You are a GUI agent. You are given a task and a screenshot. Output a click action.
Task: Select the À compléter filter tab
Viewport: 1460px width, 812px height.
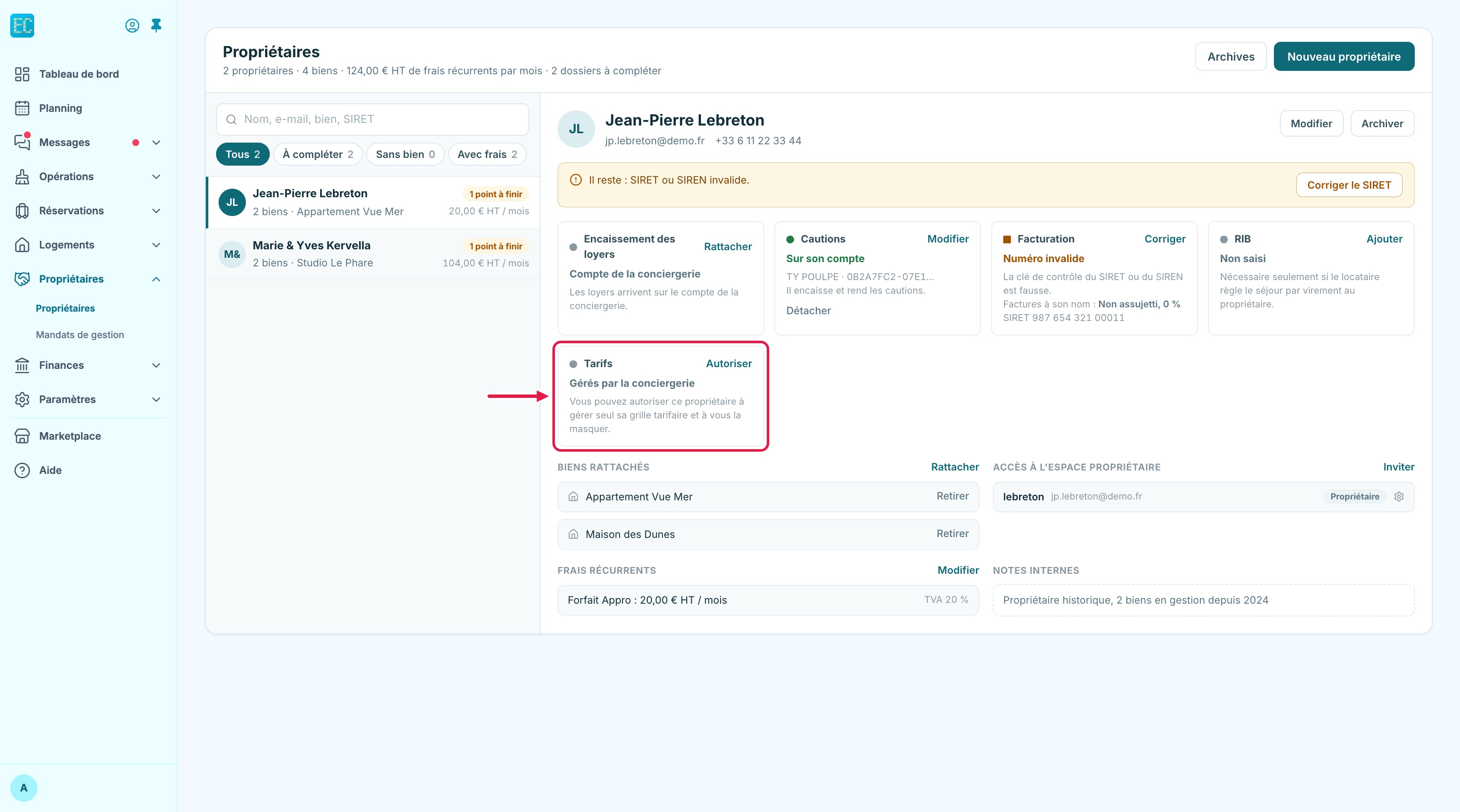(x=318, y=154)
